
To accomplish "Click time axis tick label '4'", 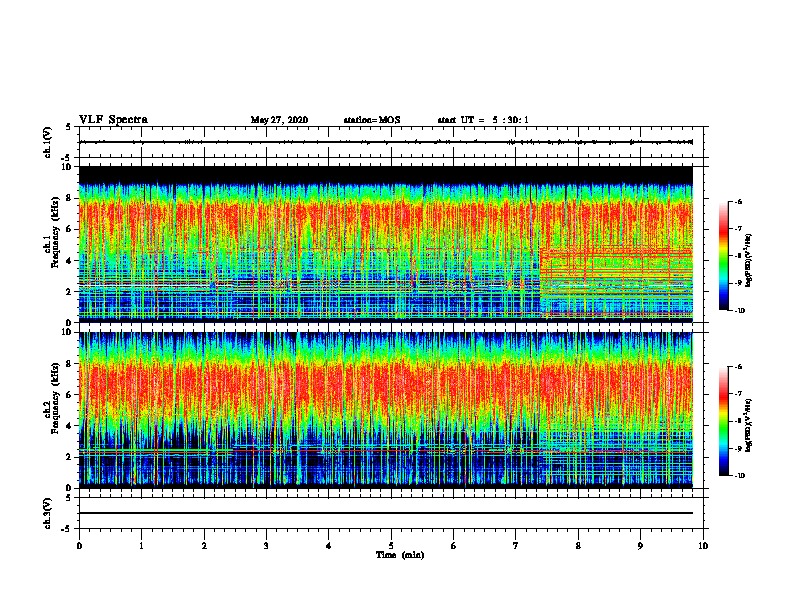I will point(329,546).
